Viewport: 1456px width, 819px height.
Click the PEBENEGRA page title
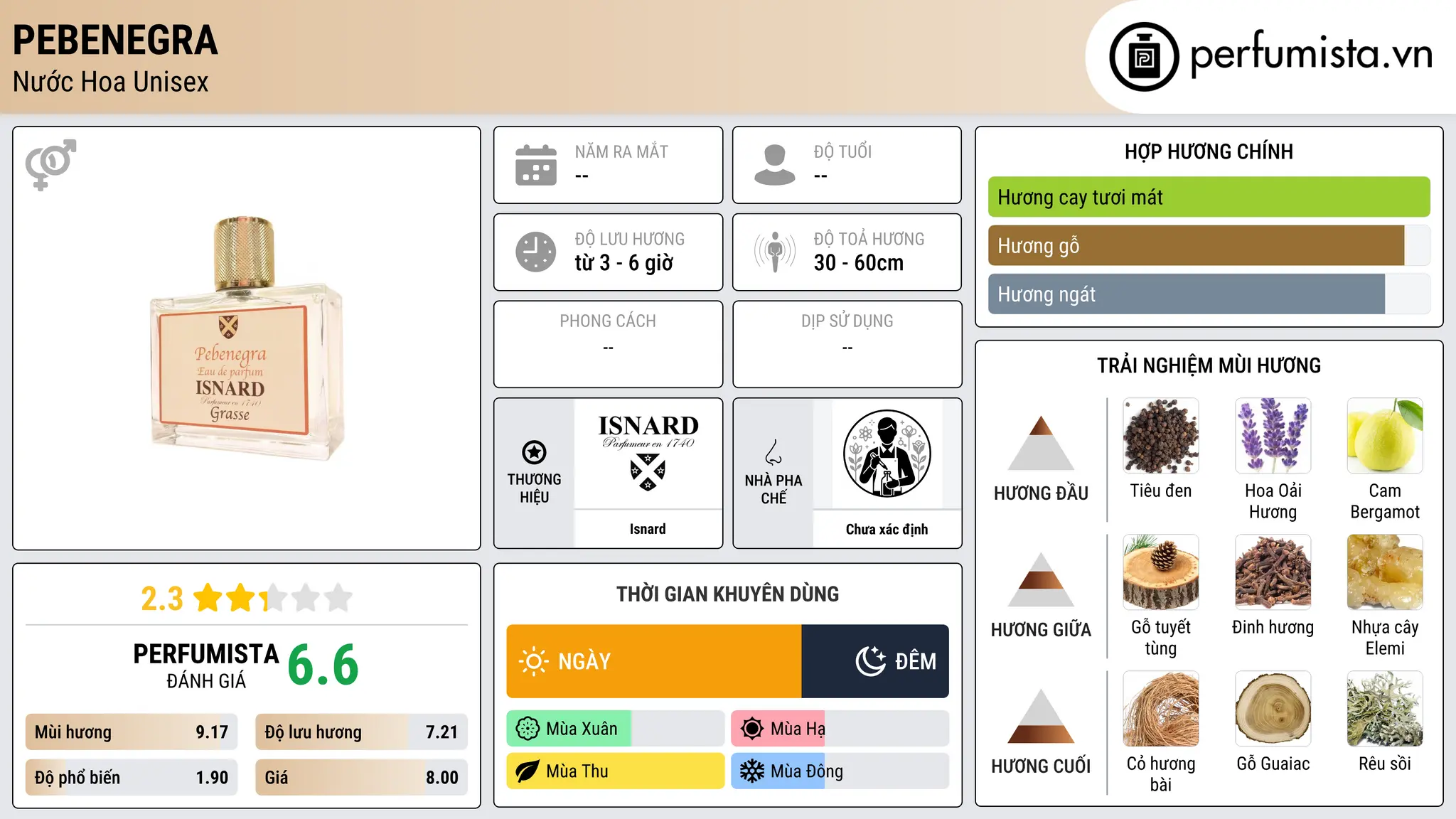[115, 40]
